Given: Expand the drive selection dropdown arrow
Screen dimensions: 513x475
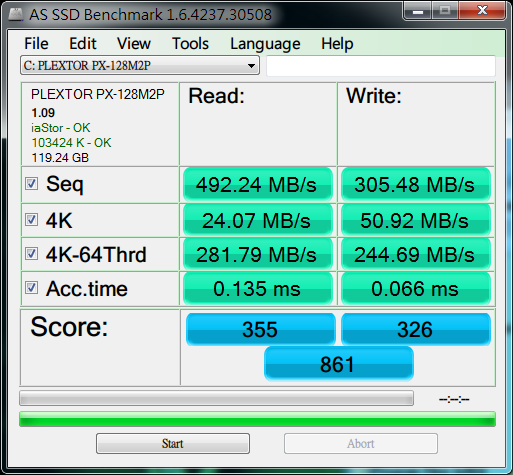Looking at the screenshot, I should point(252,66).
